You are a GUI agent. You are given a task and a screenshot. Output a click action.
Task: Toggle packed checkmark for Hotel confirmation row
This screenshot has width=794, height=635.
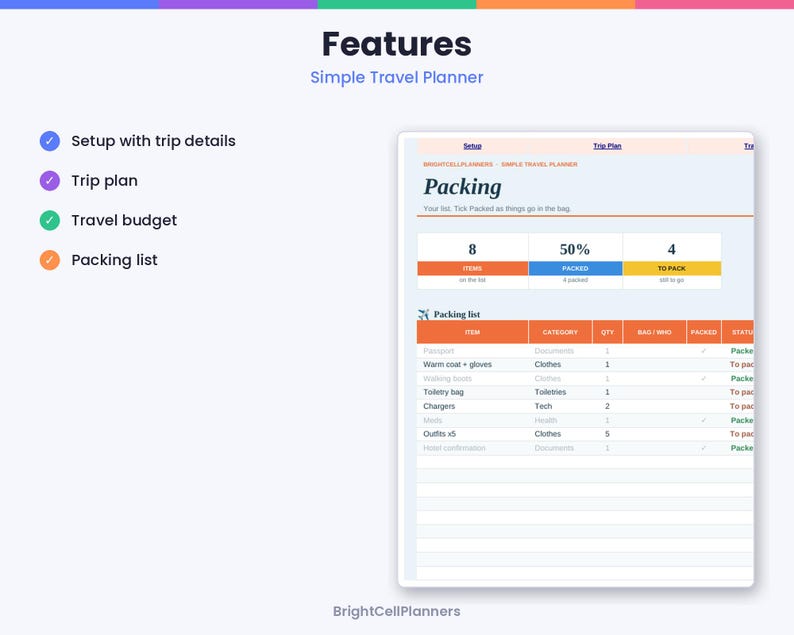pos(703,448)
